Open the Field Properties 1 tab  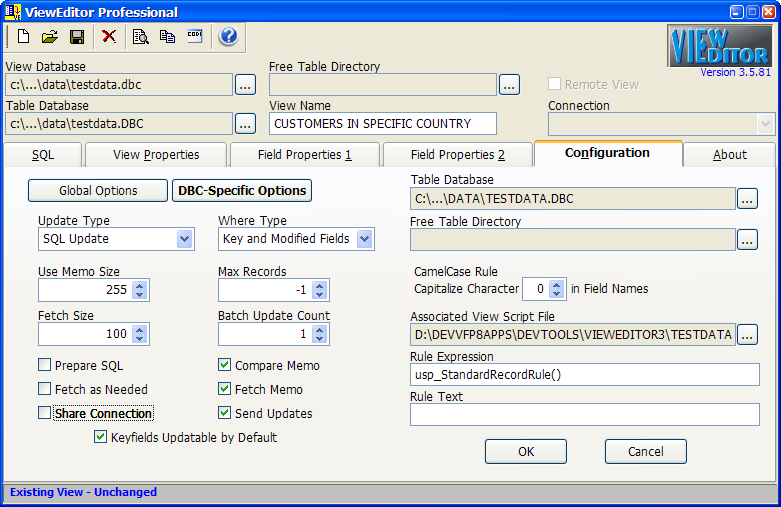pos(304,155)
